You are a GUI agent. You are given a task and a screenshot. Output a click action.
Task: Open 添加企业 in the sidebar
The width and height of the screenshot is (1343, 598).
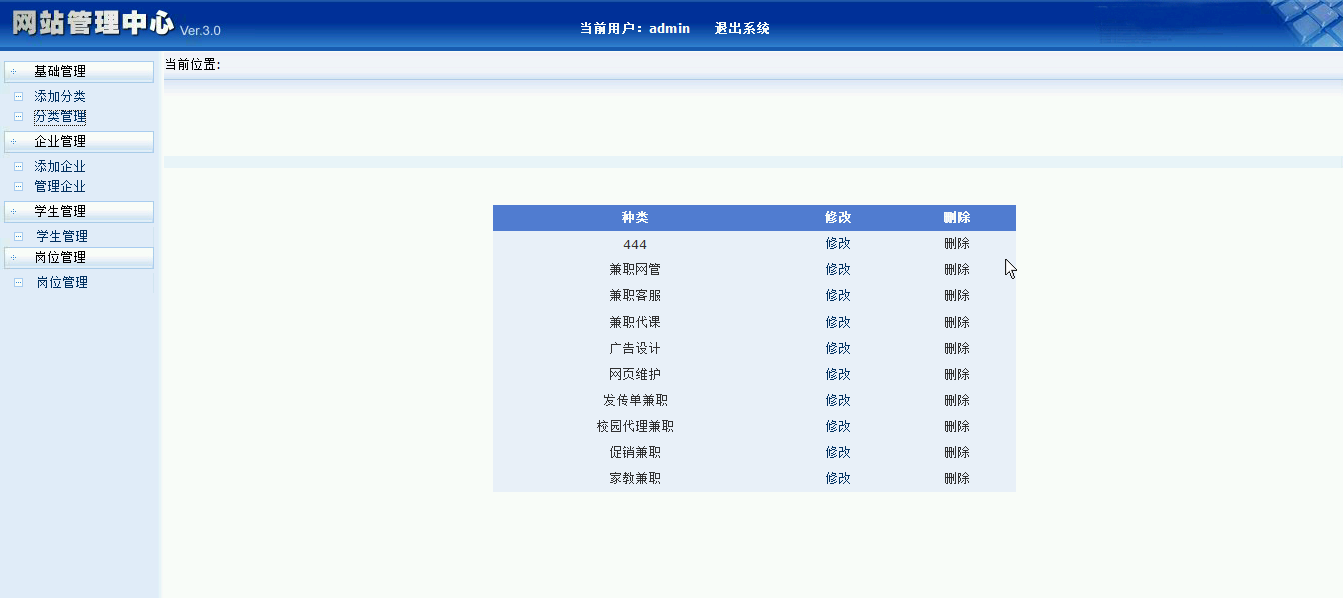[x=60, y=167]
